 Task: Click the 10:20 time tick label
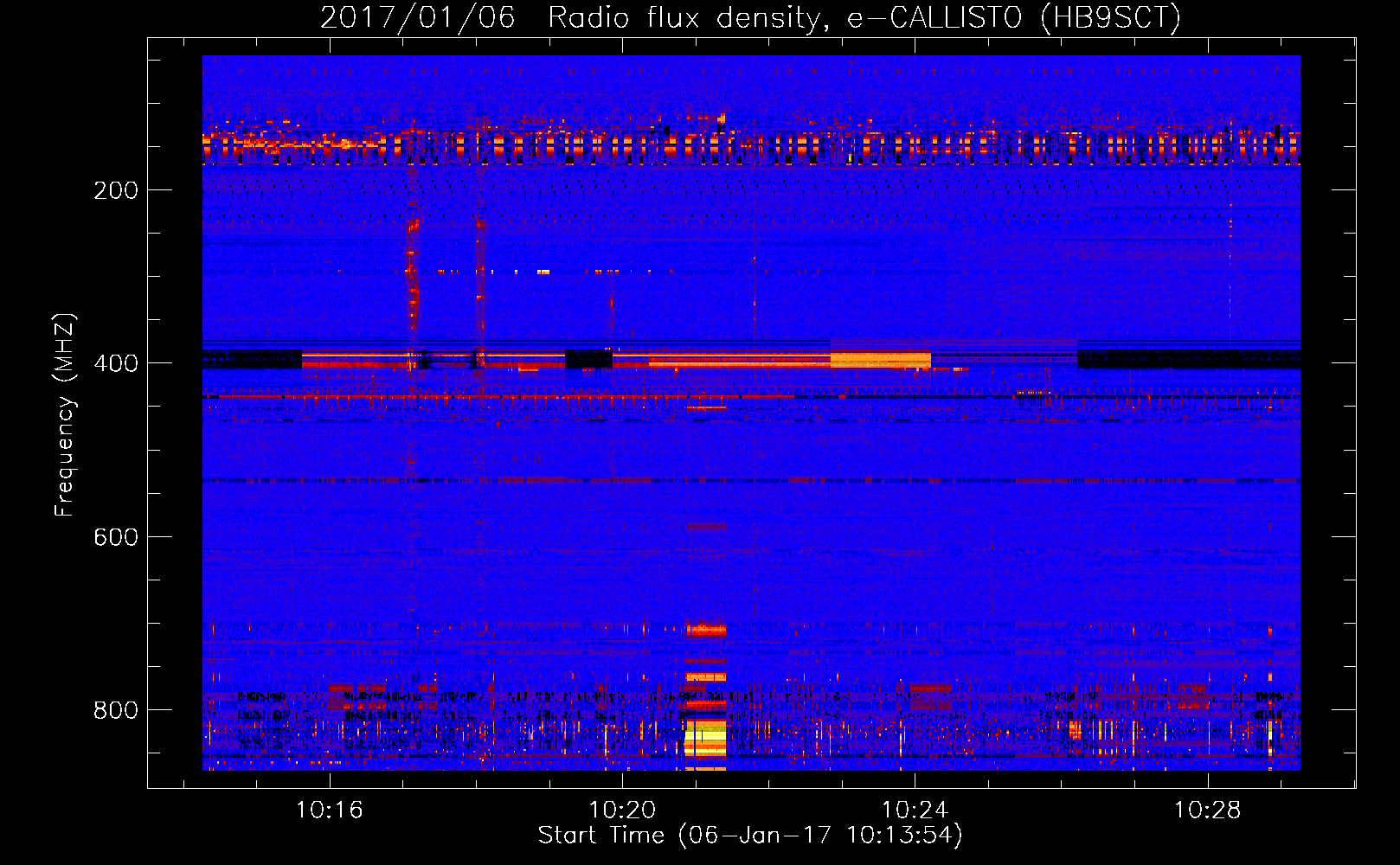622,811
